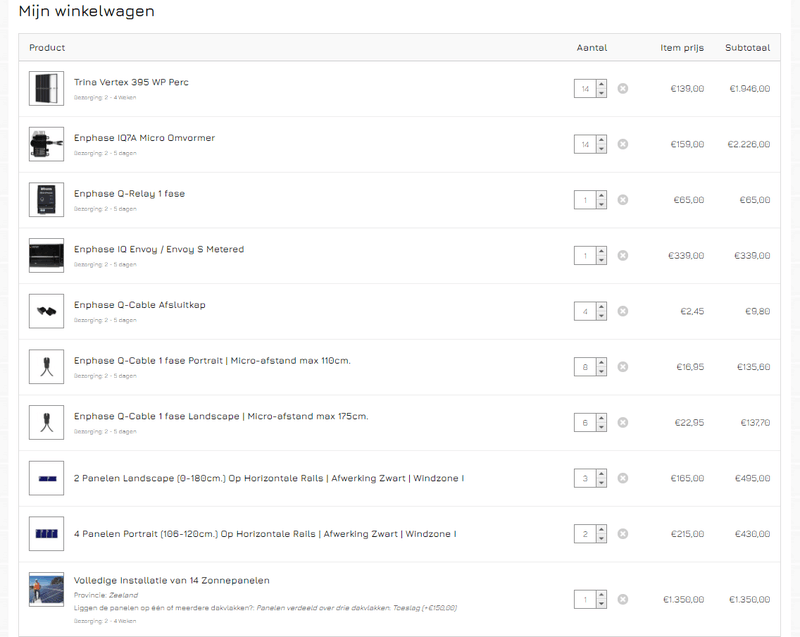The image size is (800, 637).
Task: Open Volledige Installatie thumbnail image
Action: click(46, 589)
